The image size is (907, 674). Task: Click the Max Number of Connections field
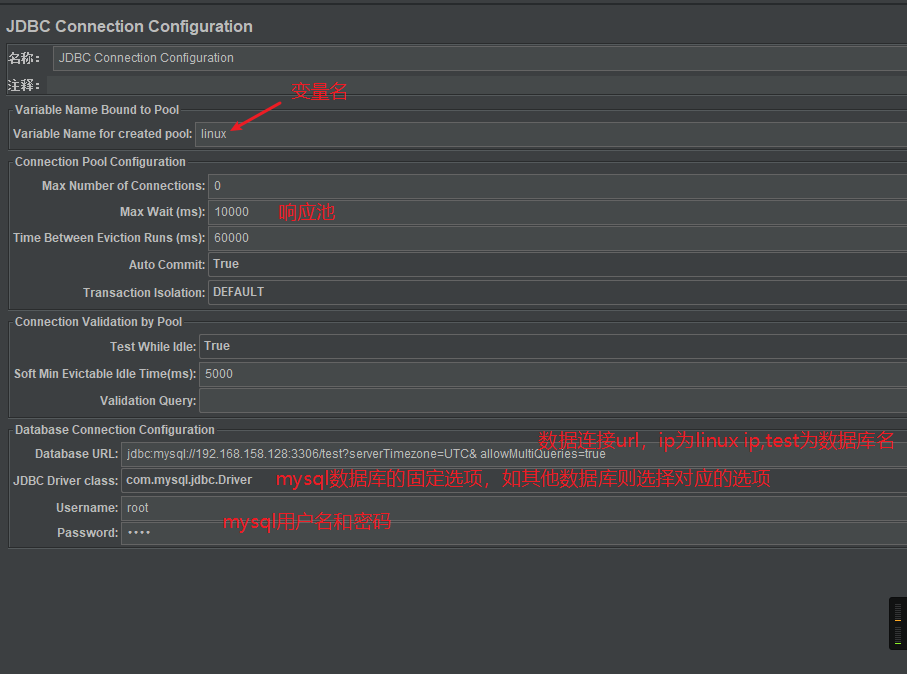coord(556,186)
